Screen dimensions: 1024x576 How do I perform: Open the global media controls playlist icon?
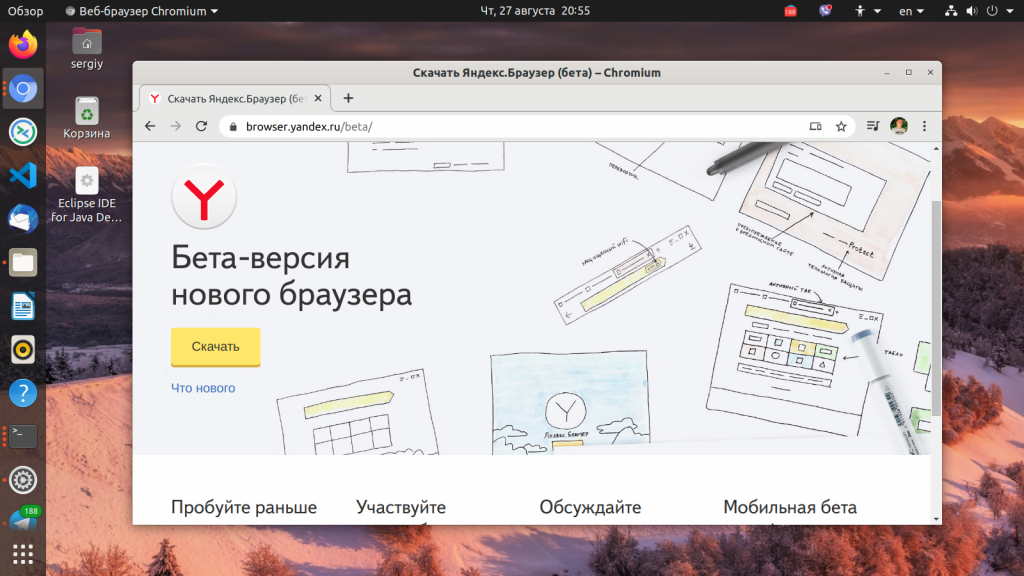tap(870, 126)
